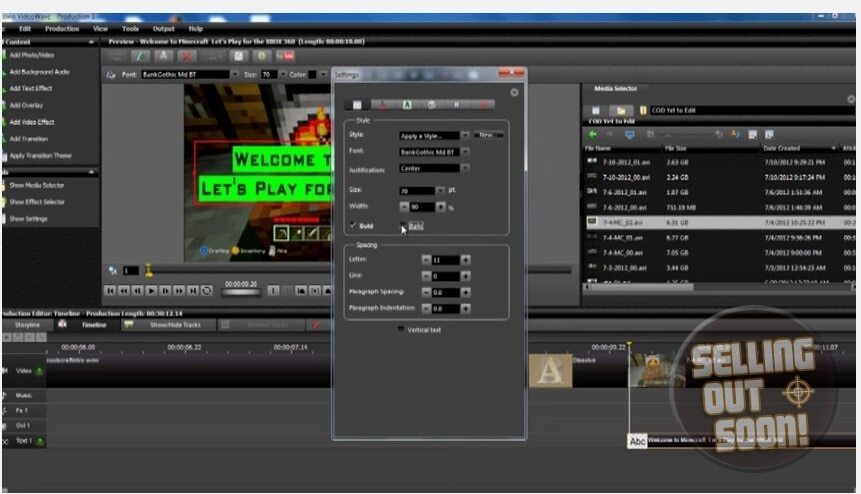Click Add Photo/Video in the content panel
861x494 pixels.
coord(32,55)
